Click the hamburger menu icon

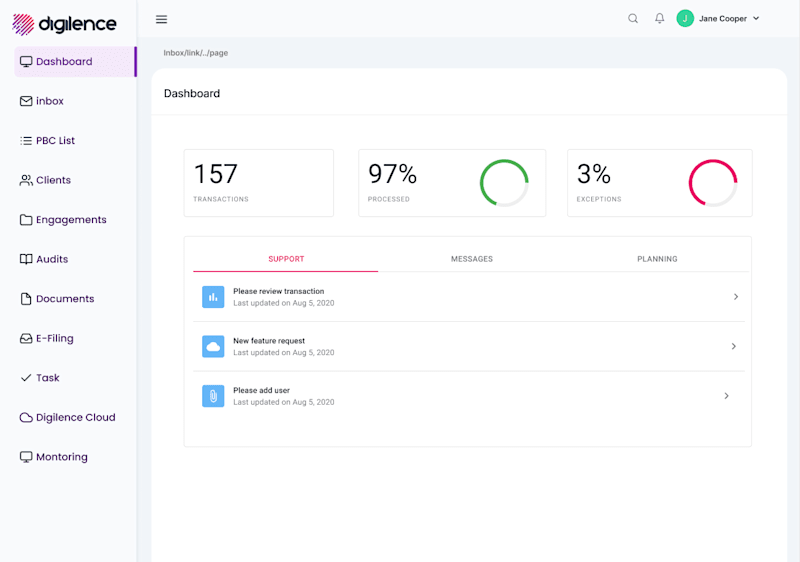click(x=162, y=19)
